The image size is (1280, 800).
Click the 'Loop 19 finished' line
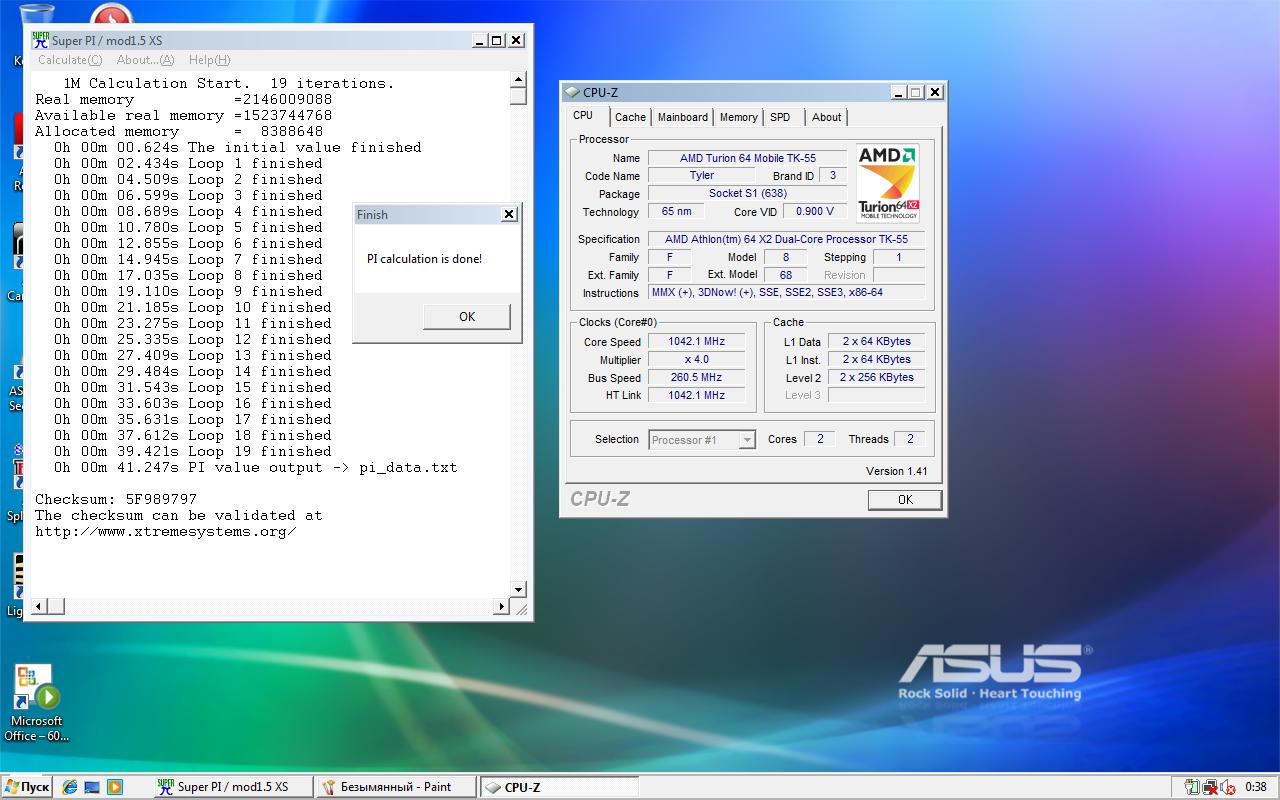coord(192,451)
